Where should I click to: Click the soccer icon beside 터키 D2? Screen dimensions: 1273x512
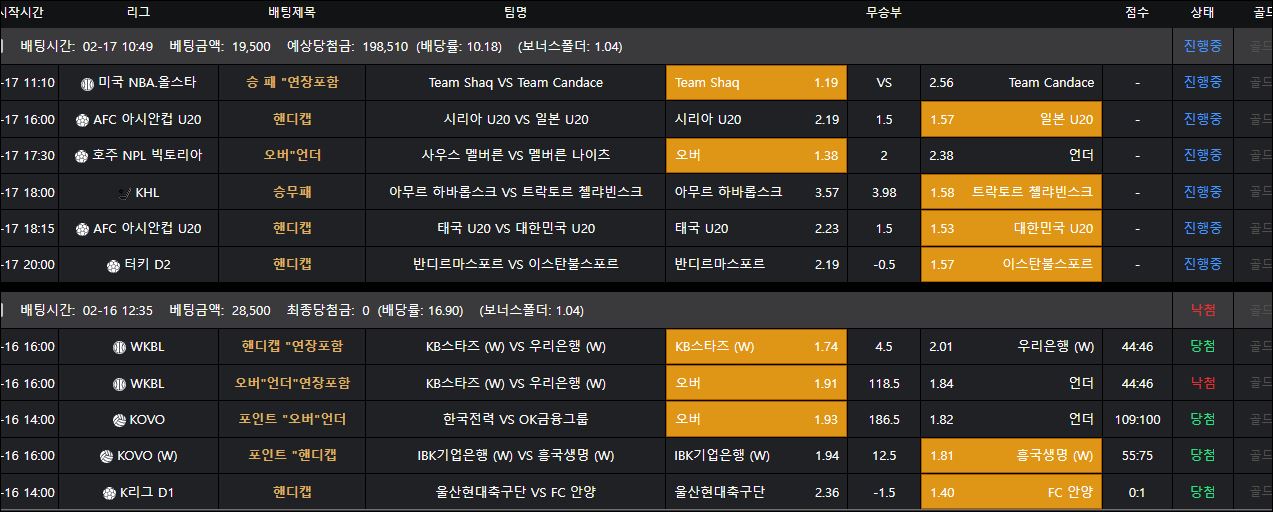coord(113,265)
